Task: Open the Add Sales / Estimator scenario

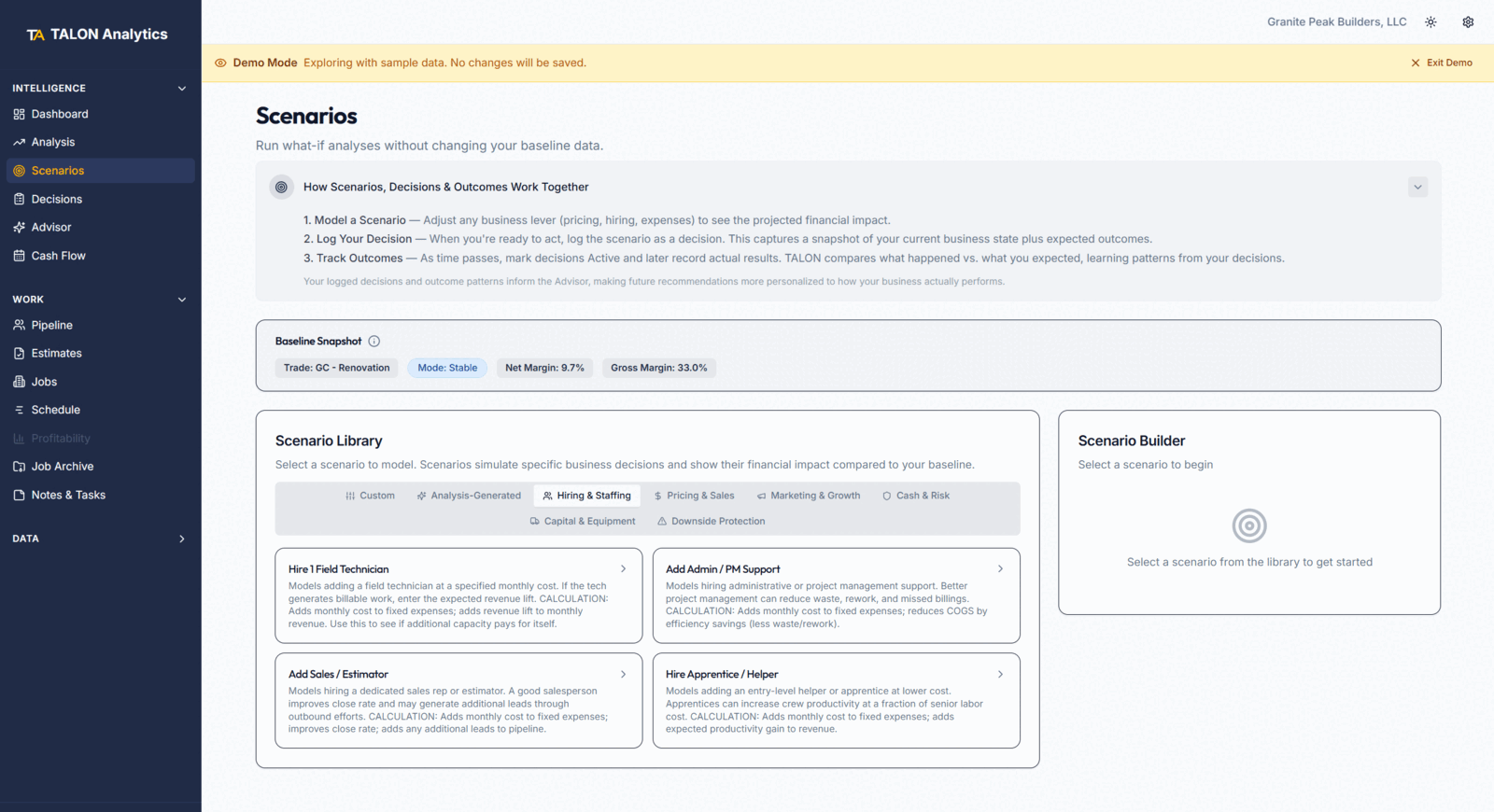Action: 458,701
